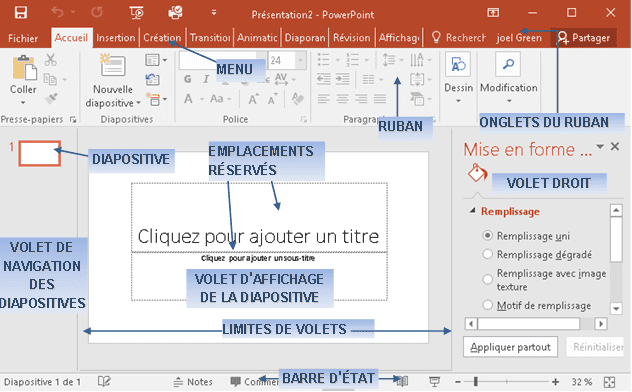Click the Coller paste clipboard icon

point(25,68)
